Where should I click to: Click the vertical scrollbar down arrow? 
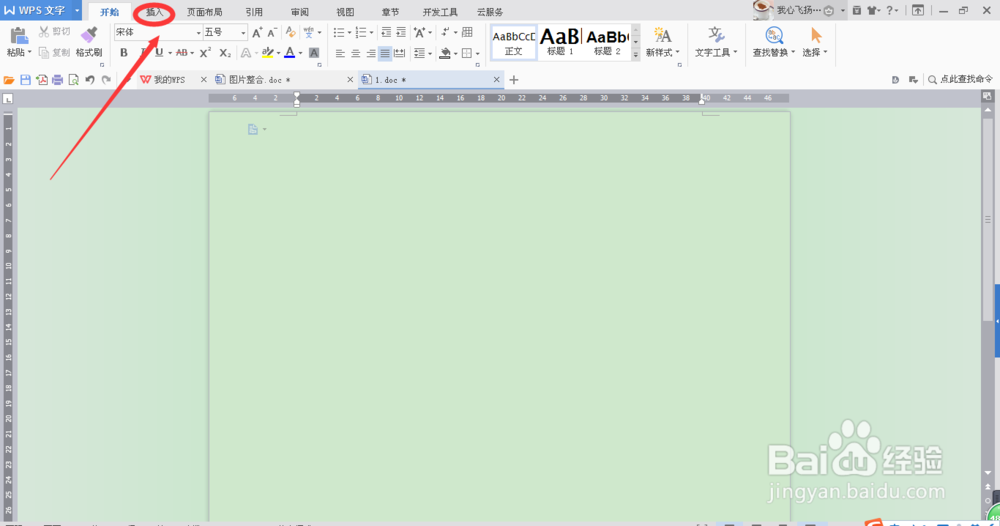click(x=988, y=473)
